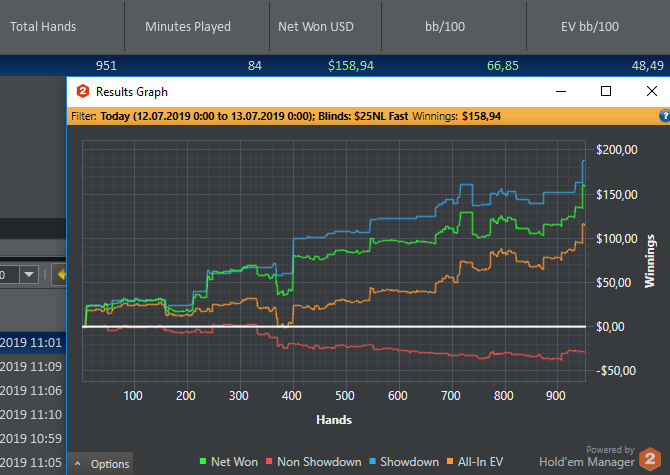Click the yellow diamond toolbar icon
Screen dimensions: 670x475
59,275
